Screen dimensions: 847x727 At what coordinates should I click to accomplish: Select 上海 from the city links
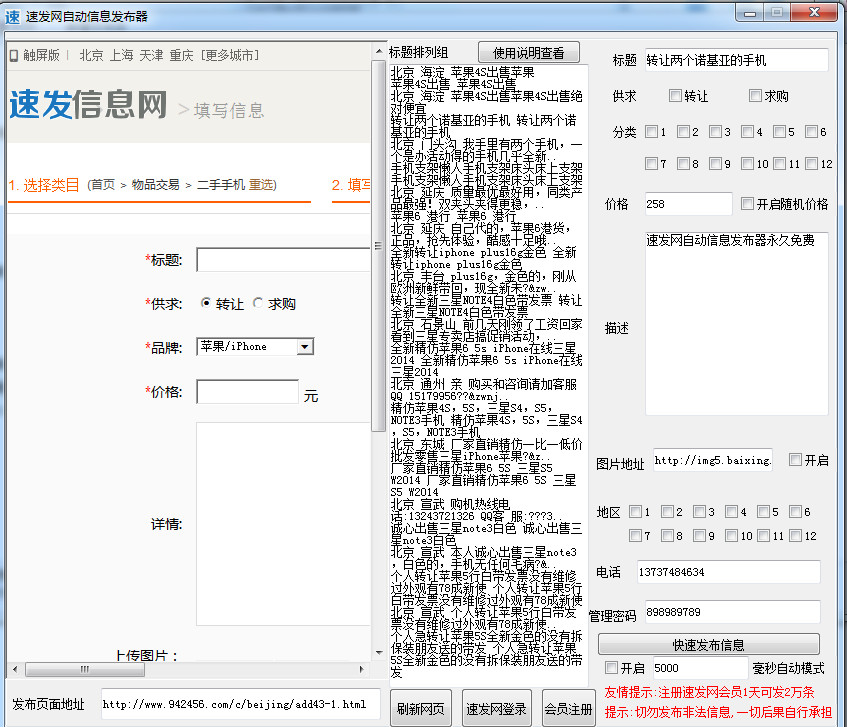[121, 56]
